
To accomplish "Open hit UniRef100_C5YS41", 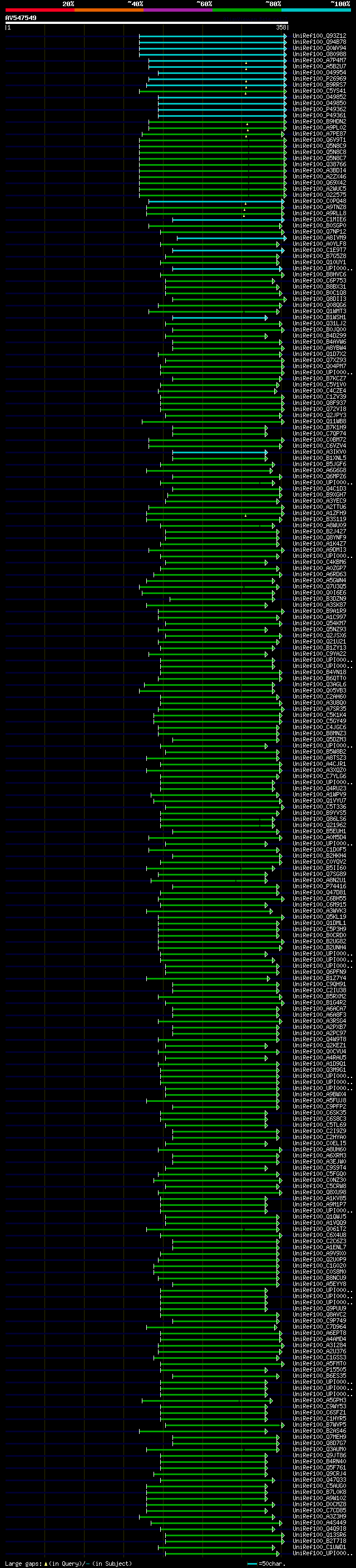I will point(319,91).
